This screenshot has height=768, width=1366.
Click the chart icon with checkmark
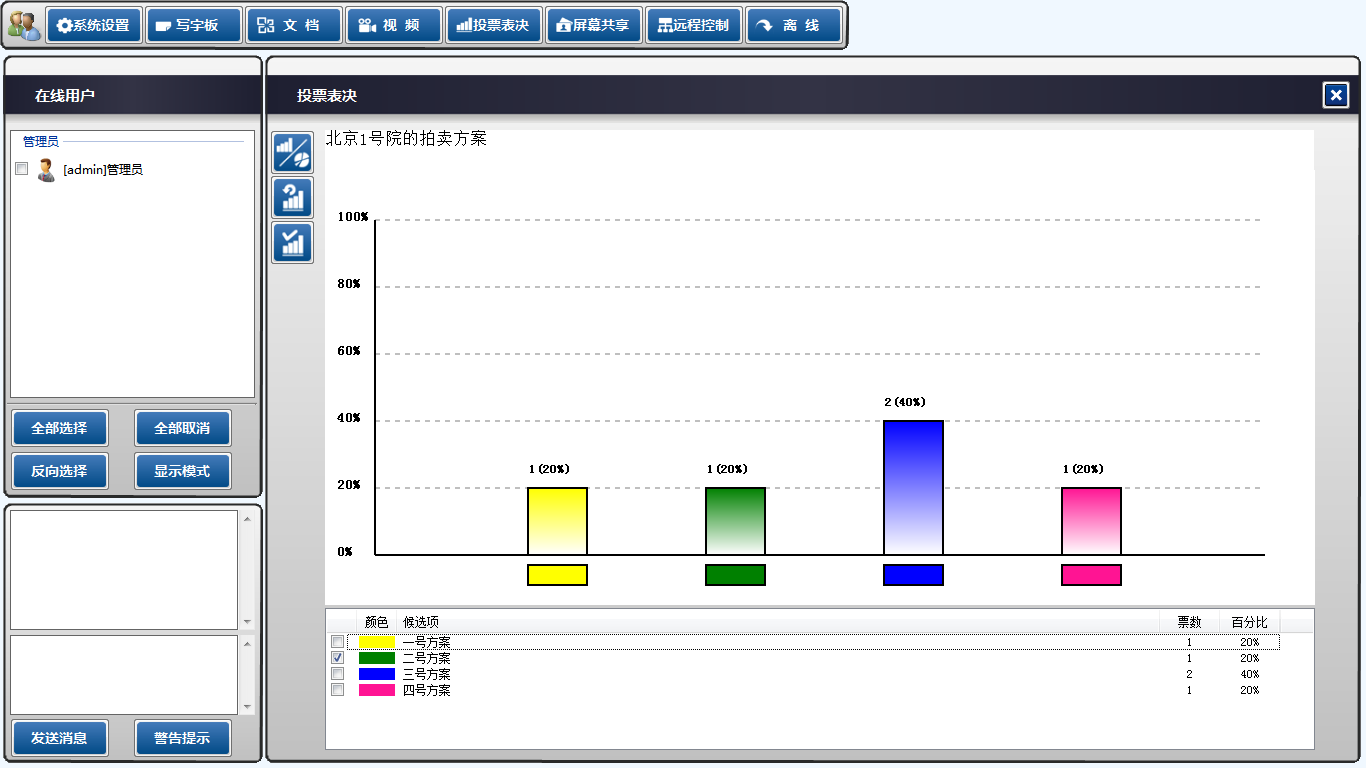point(293,243)
